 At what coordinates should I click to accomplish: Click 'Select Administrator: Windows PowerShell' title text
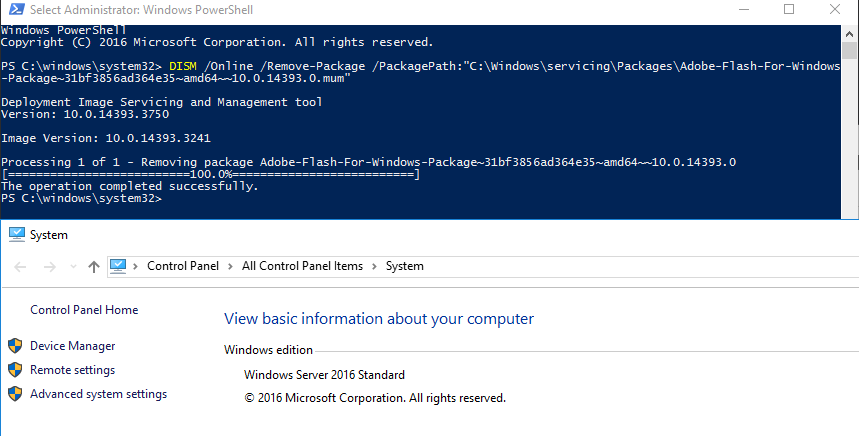click(x=141, y=10)
